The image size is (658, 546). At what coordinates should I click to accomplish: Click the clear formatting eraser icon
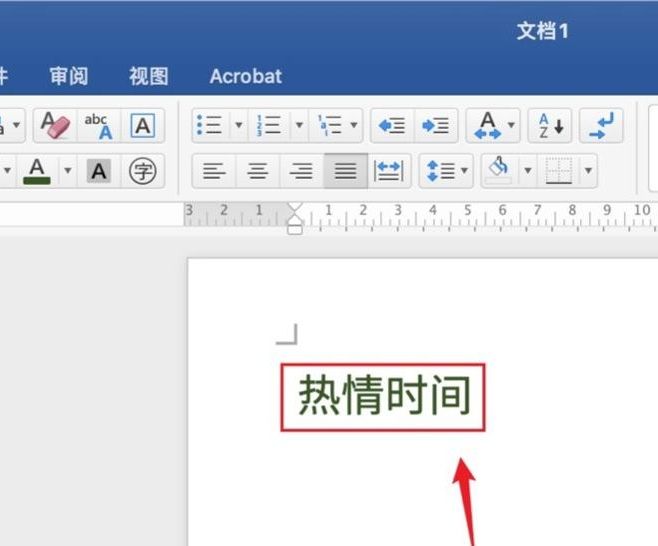[x=54, y=126]
